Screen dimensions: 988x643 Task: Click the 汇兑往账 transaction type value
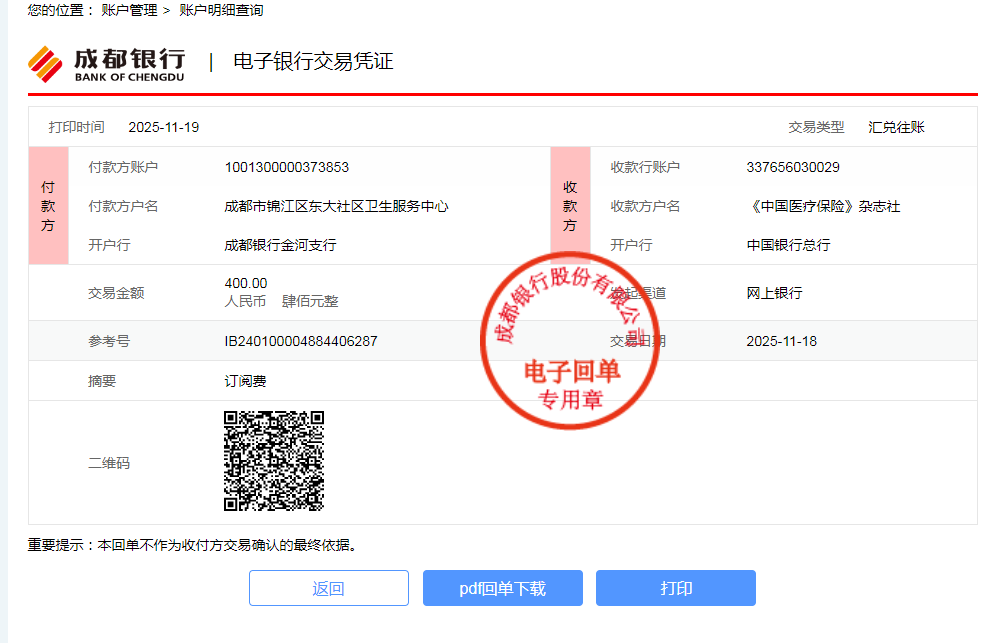tap(896, 127)
